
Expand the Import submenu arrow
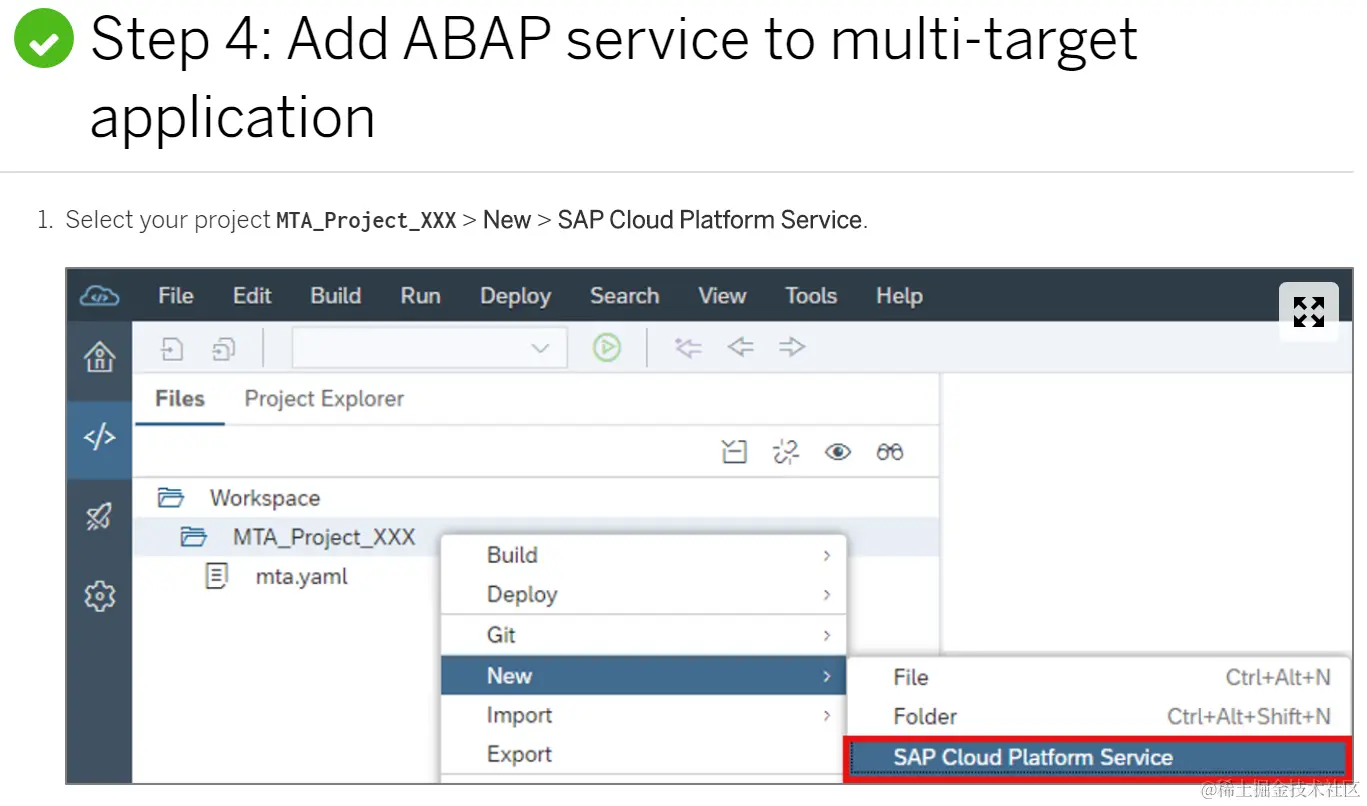tap(826, 715)
